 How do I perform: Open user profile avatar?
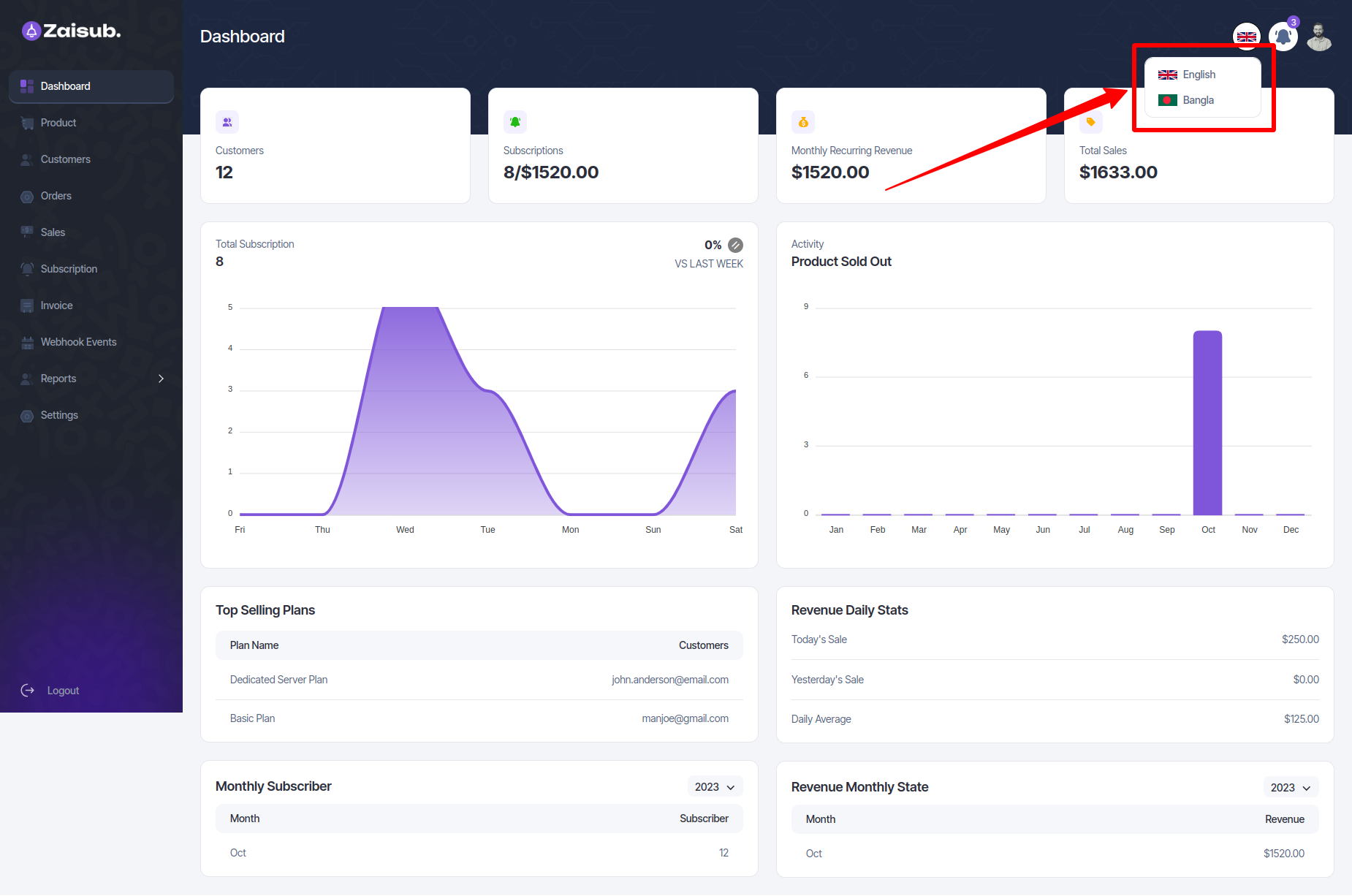click(x=1319, y=37)
